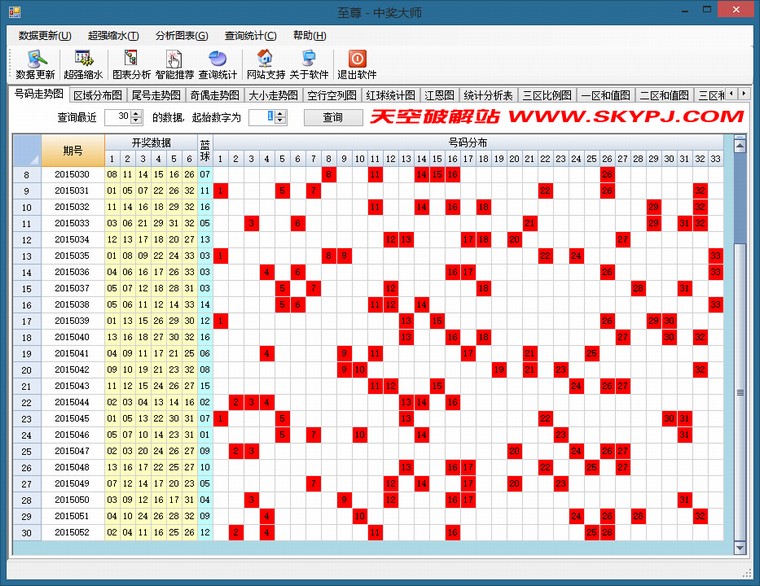Open the 帮助(H) menu
The height and width of the screenshot is (586, 760).
309,35
